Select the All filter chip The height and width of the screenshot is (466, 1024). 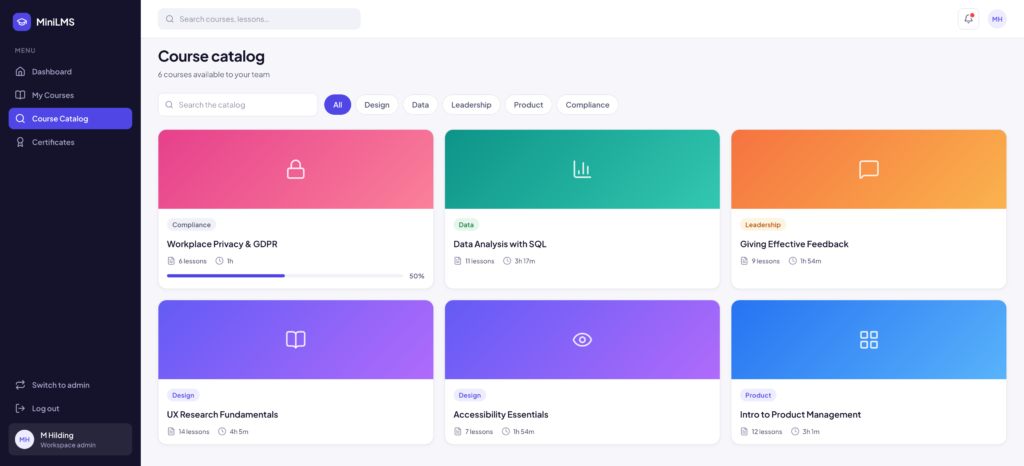click(x=338, y=104)
